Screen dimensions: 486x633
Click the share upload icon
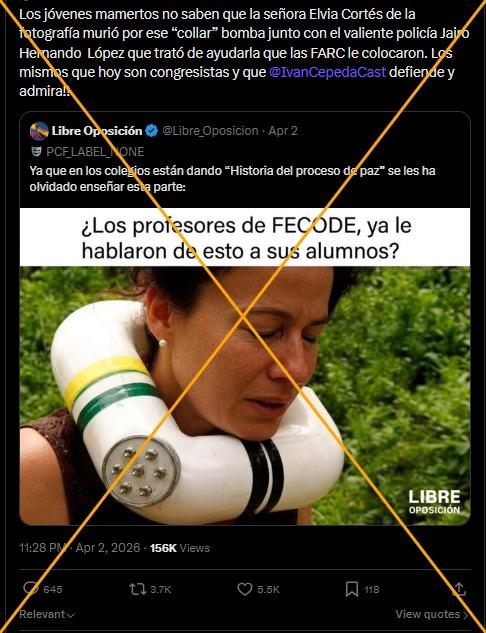[x=459, y=589]
